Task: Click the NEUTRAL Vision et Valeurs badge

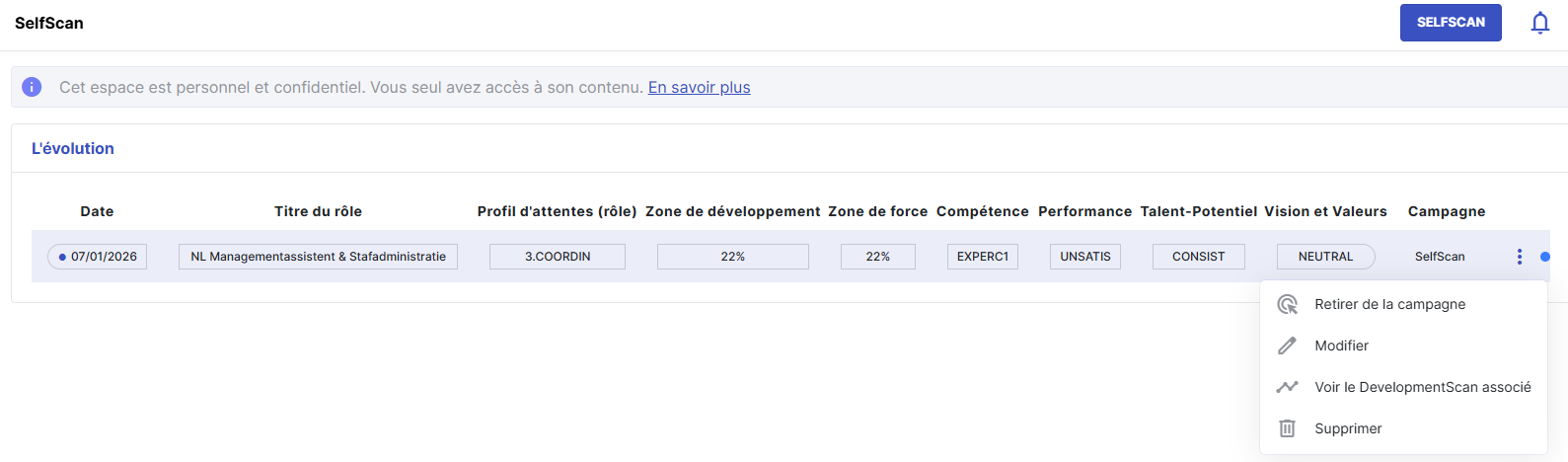Action: tap(1325, 257)
